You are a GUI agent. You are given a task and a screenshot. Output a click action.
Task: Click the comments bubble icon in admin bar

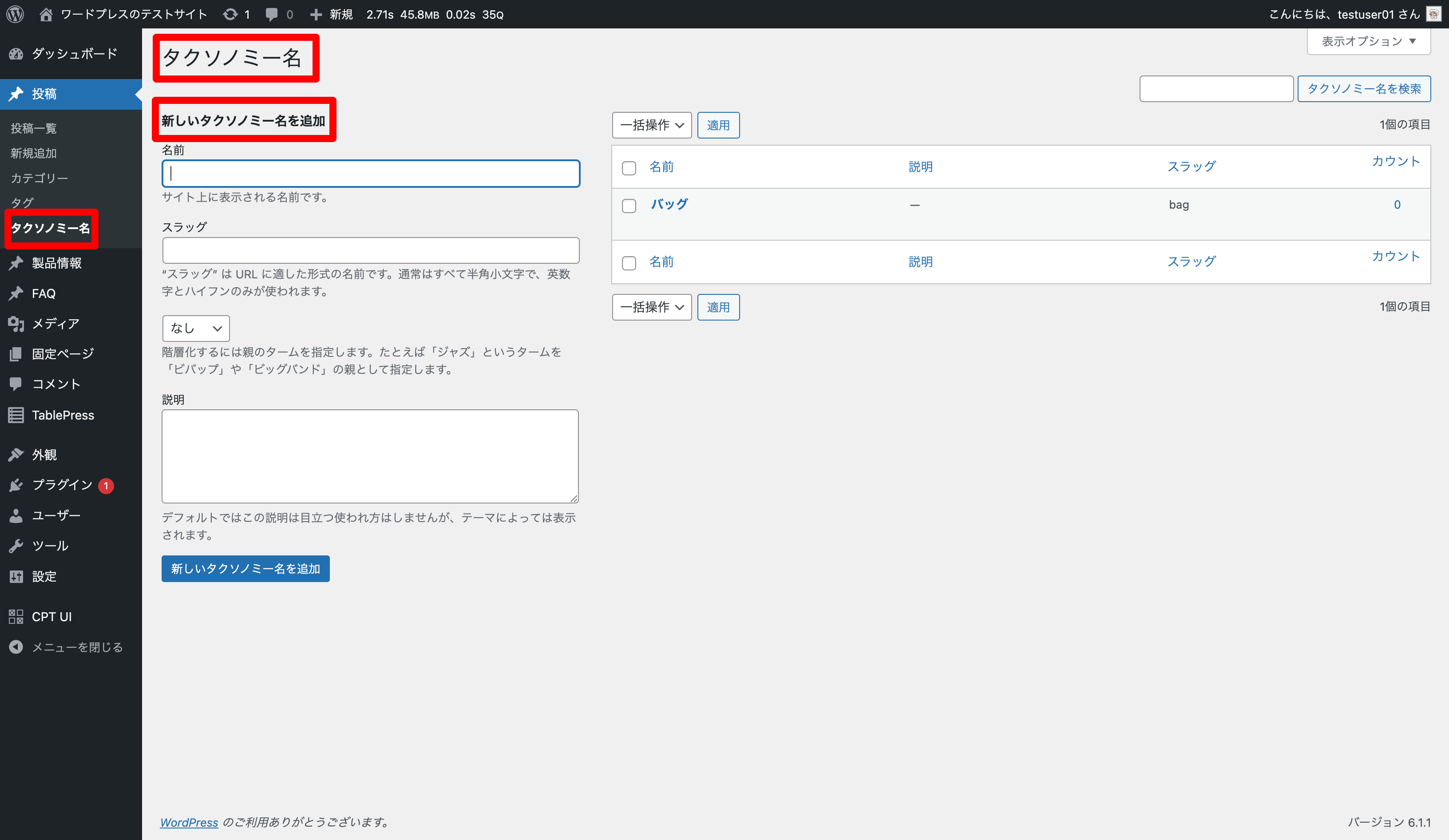click(x=271, y=14)
